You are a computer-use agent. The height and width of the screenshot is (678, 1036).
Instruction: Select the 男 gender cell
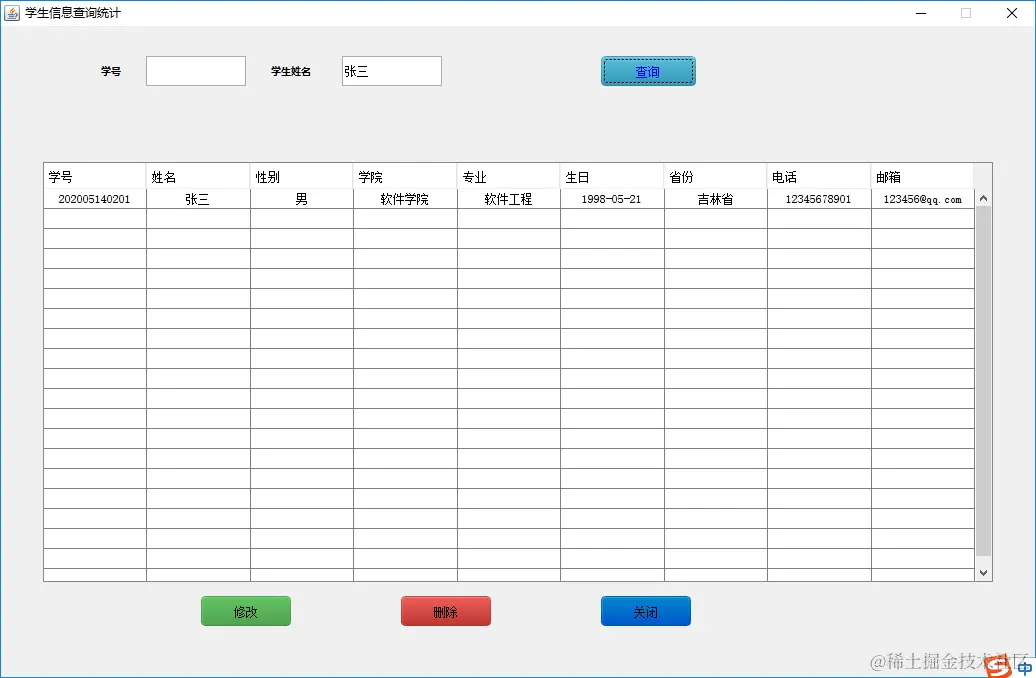[x=301, y=199]
